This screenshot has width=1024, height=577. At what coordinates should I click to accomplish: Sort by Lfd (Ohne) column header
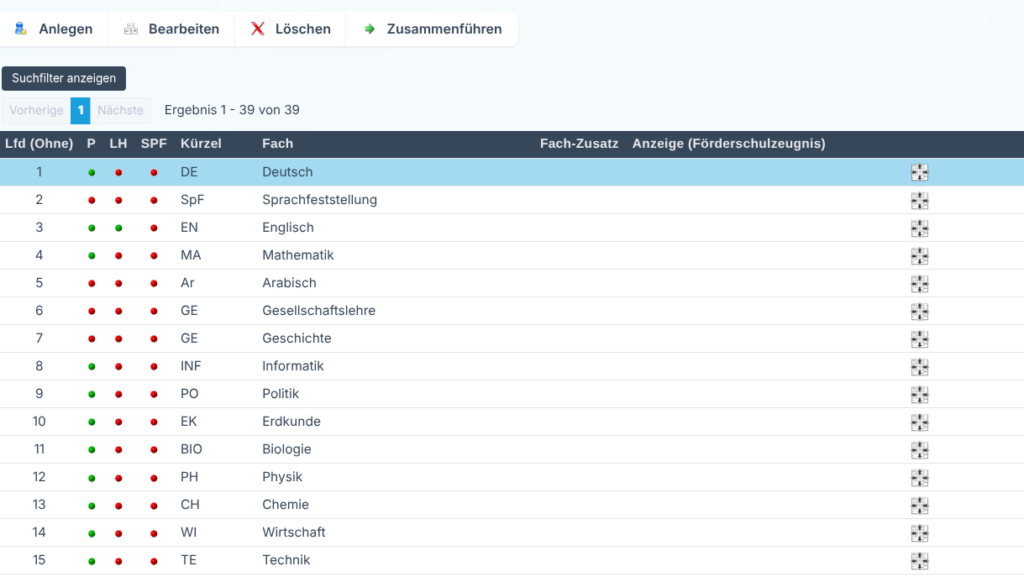pyautogui.click(x=39, y=144)
